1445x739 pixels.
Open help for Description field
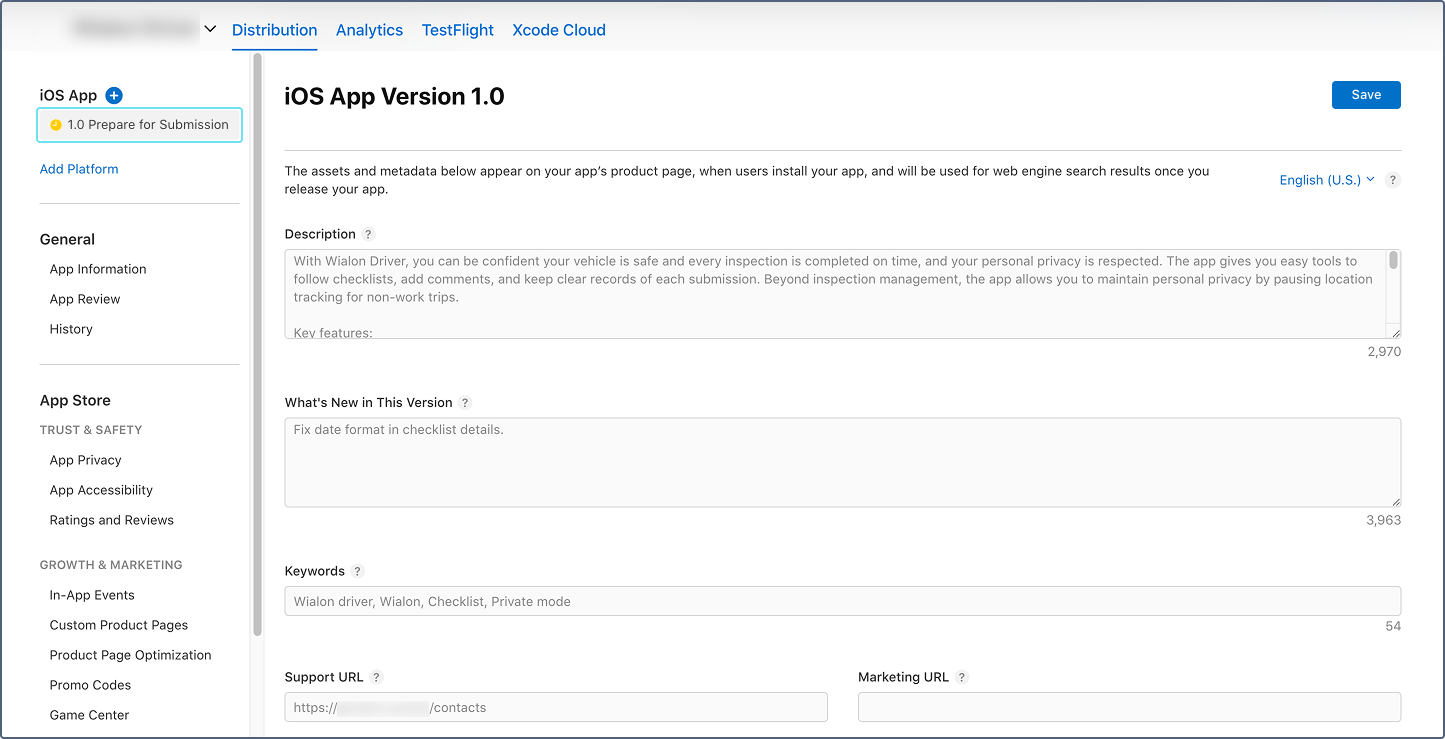pyautogui.click(x=368, y=234)
